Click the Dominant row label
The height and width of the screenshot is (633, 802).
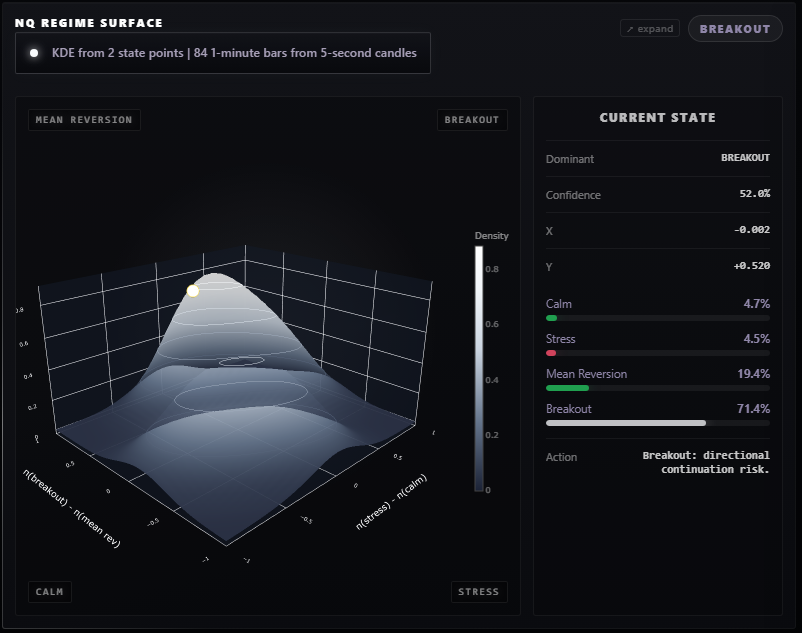[x=570, y=159]
